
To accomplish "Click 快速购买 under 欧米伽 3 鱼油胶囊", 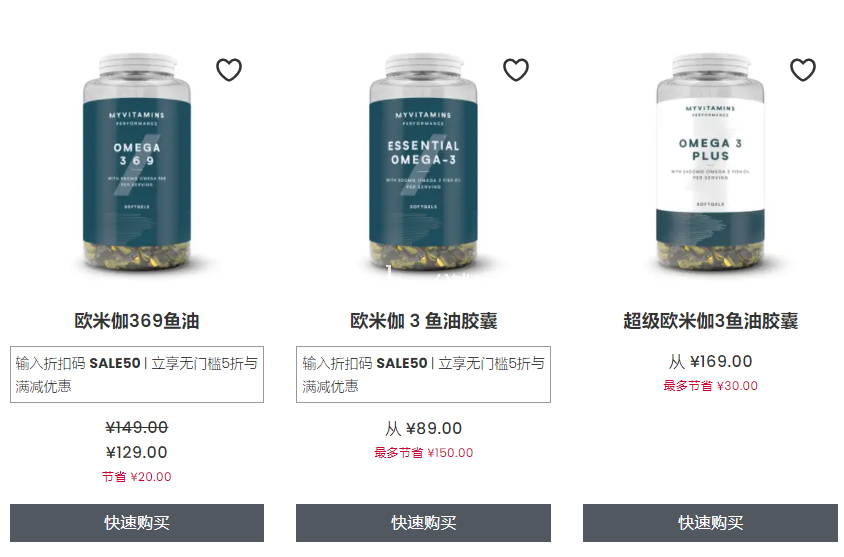I will coord(423,523).
